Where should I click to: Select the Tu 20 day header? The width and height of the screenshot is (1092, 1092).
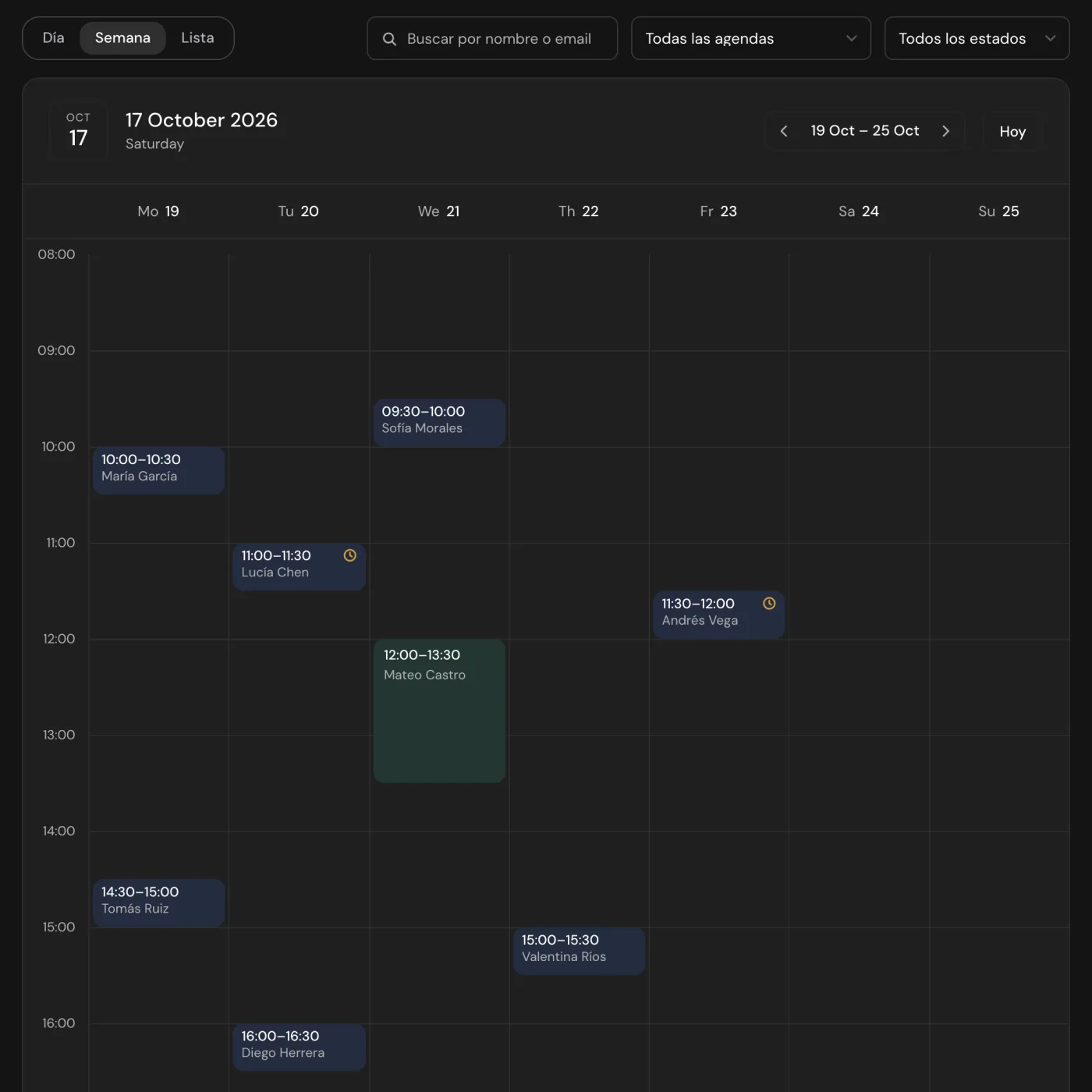coord(299,211)
